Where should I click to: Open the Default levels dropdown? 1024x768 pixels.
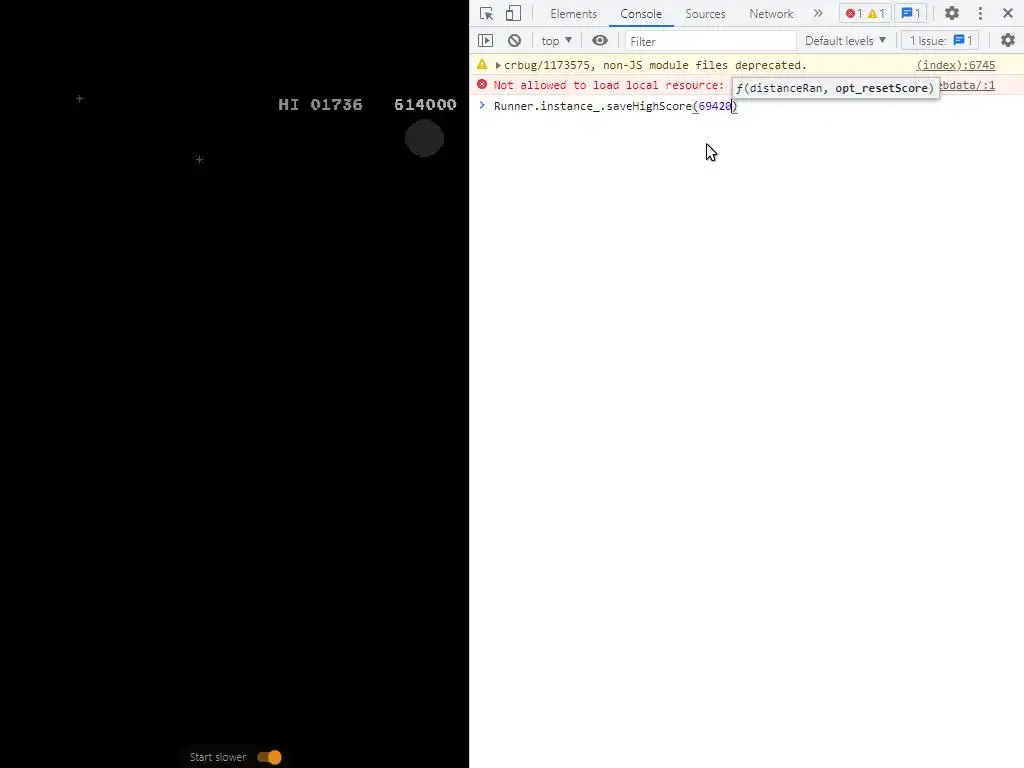845,40
